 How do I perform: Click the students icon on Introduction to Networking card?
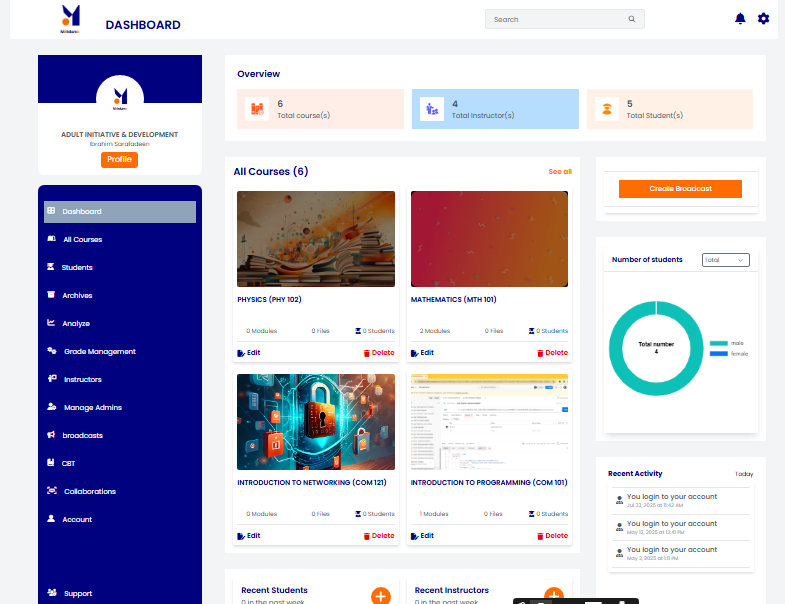358,514
